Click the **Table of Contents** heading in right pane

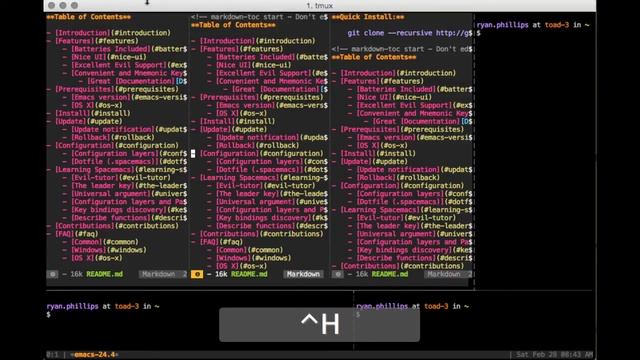pyautogui.click(x=374, y=57)
